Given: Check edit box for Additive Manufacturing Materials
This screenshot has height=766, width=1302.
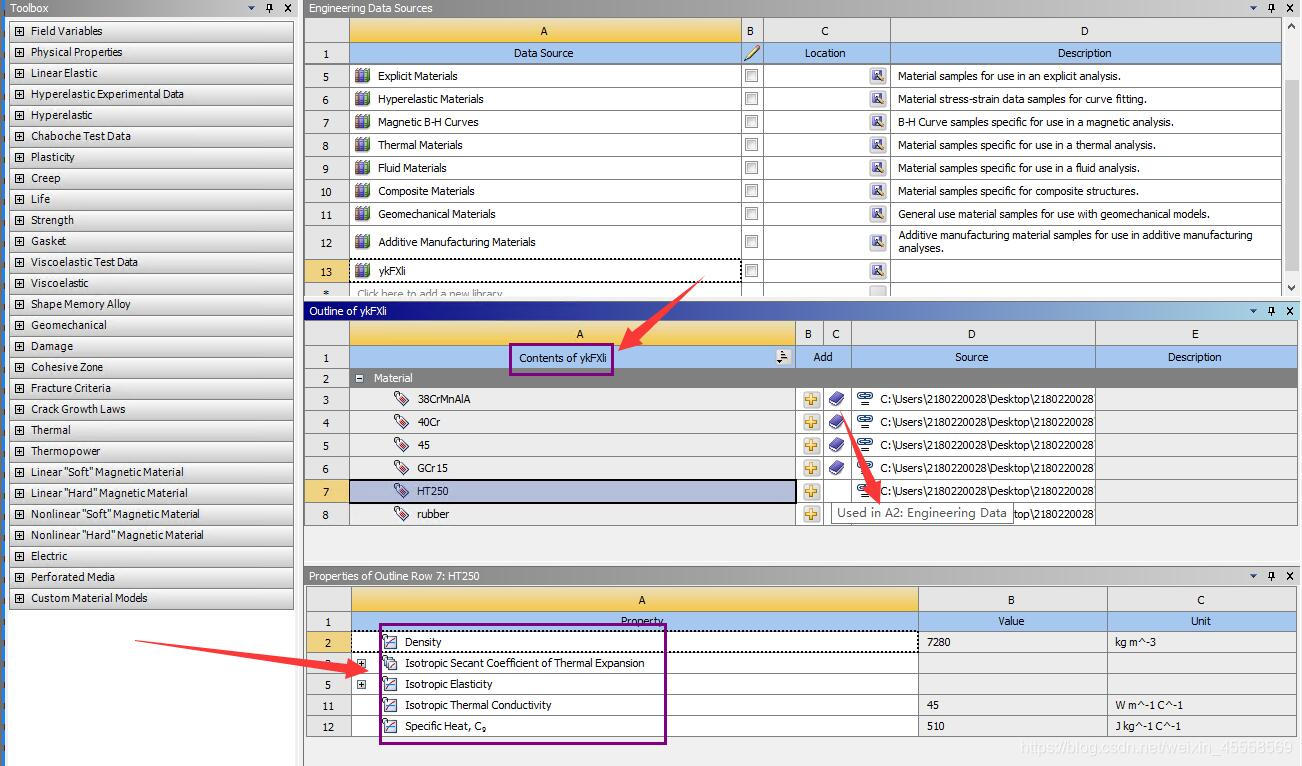Looking at the screenshot, I should pos(751,241).
